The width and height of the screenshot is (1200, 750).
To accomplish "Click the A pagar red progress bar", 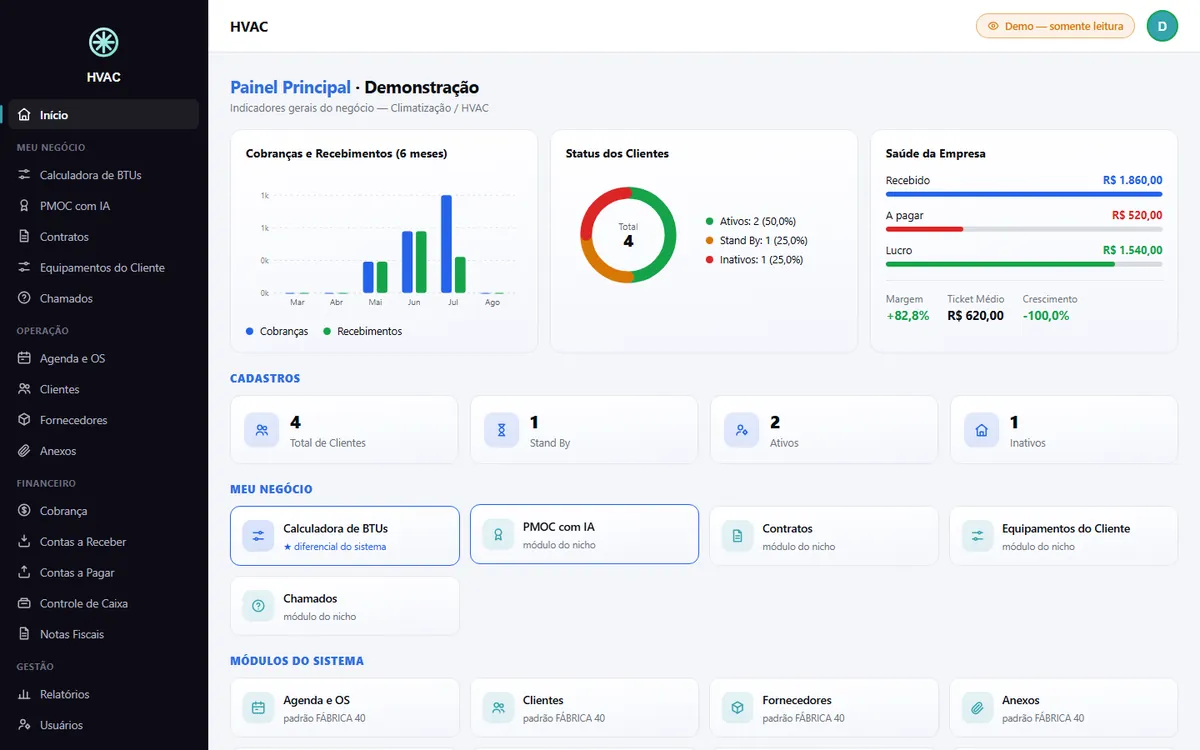I will pos(924,229).
